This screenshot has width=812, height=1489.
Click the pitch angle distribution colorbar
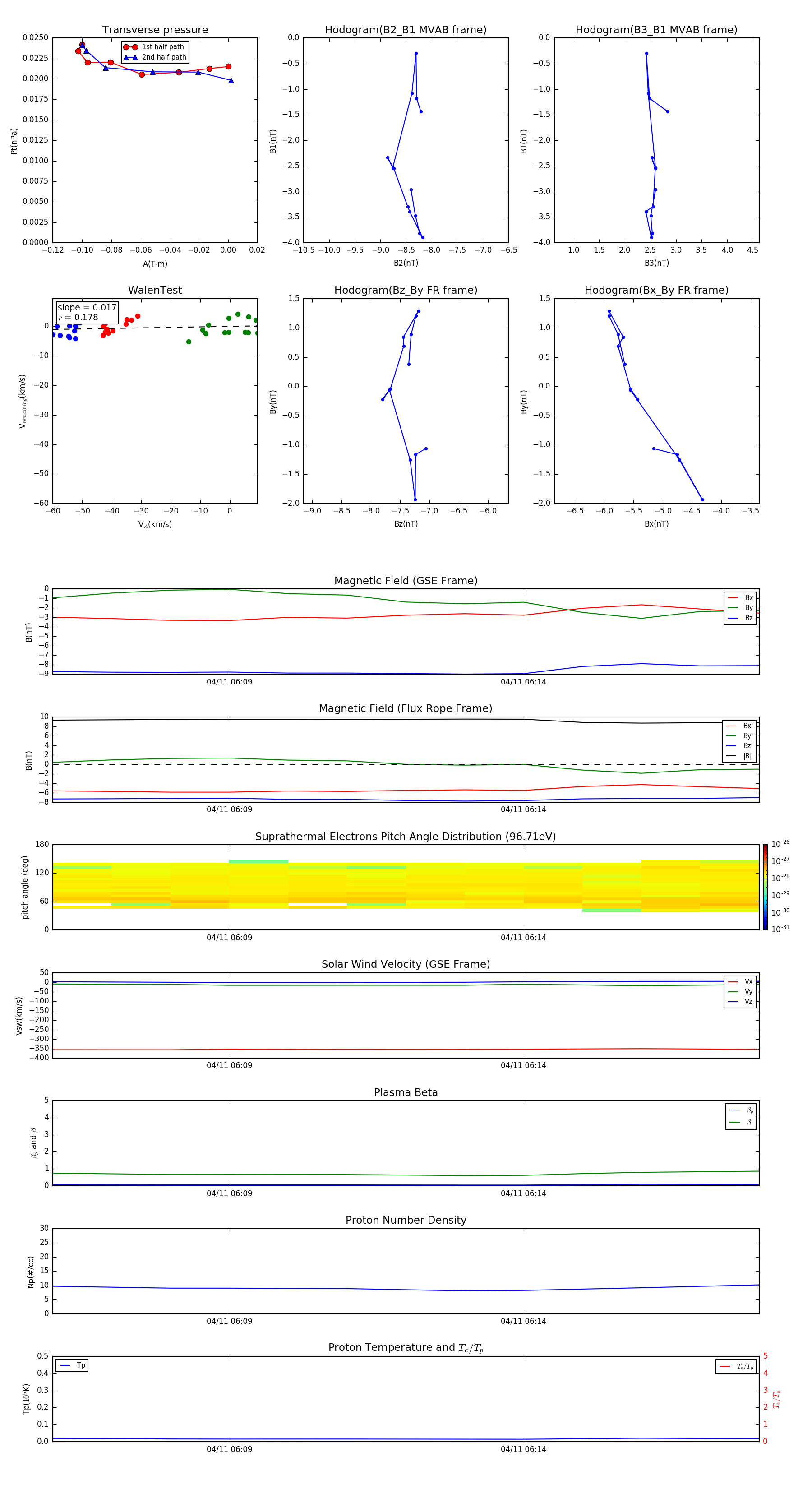(765, 887)
